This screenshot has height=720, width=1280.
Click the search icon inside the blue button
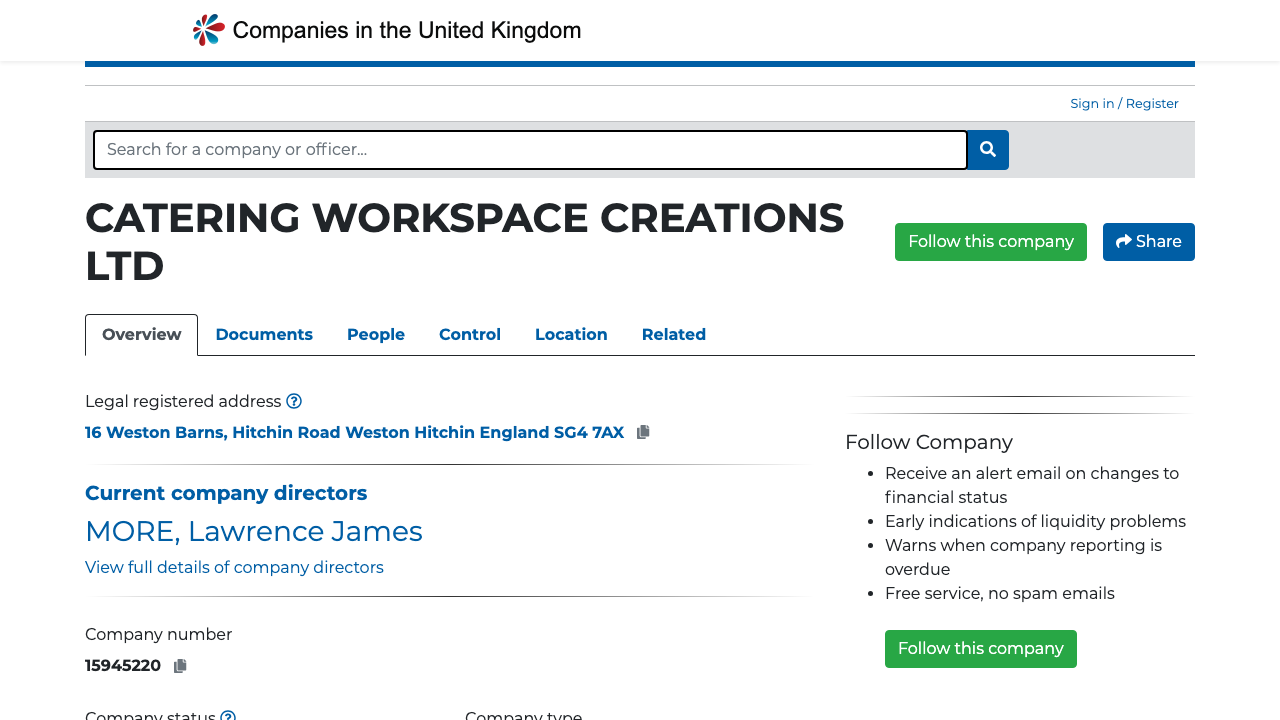coord(987,150)
